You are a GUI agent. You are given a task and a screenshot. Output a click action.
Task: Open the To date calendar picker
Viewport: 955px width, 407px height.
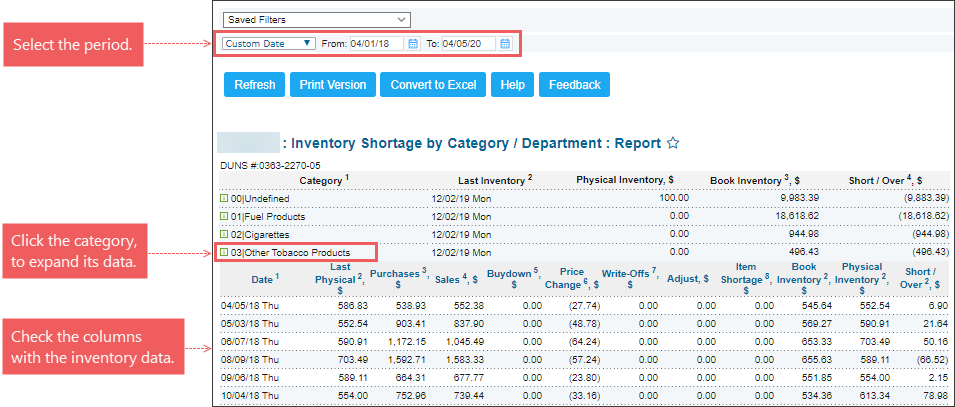pyautogui.click(x=505, y=44)
